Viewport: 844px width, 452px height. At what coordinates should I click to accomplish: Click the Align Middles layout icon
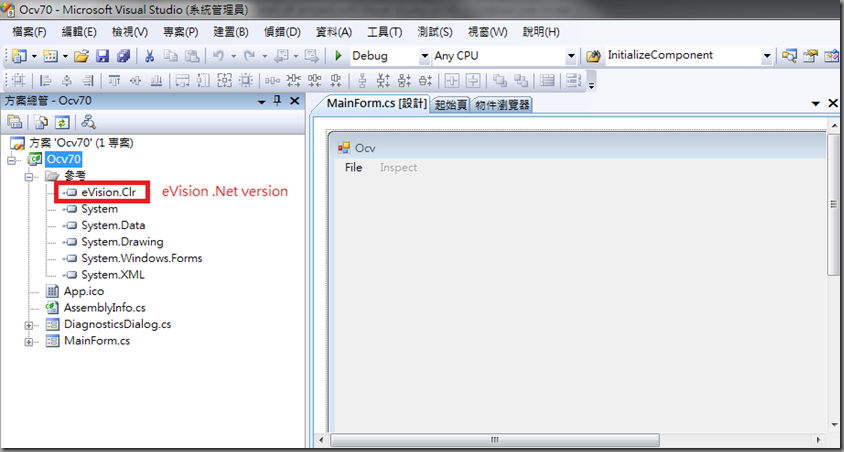(x=135, y=81)
